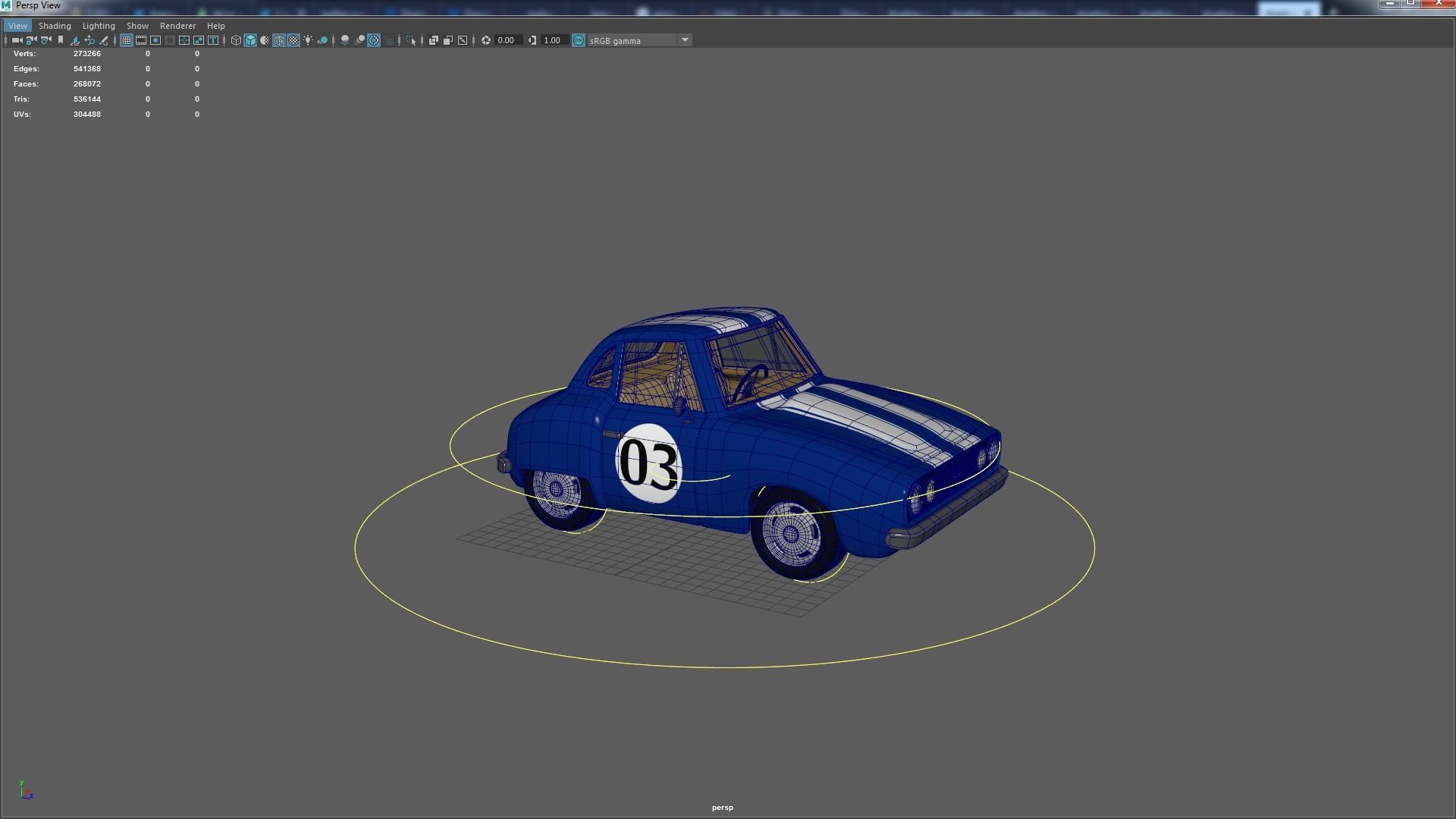Click the XYZ axis gizmo

click(26, 789)
